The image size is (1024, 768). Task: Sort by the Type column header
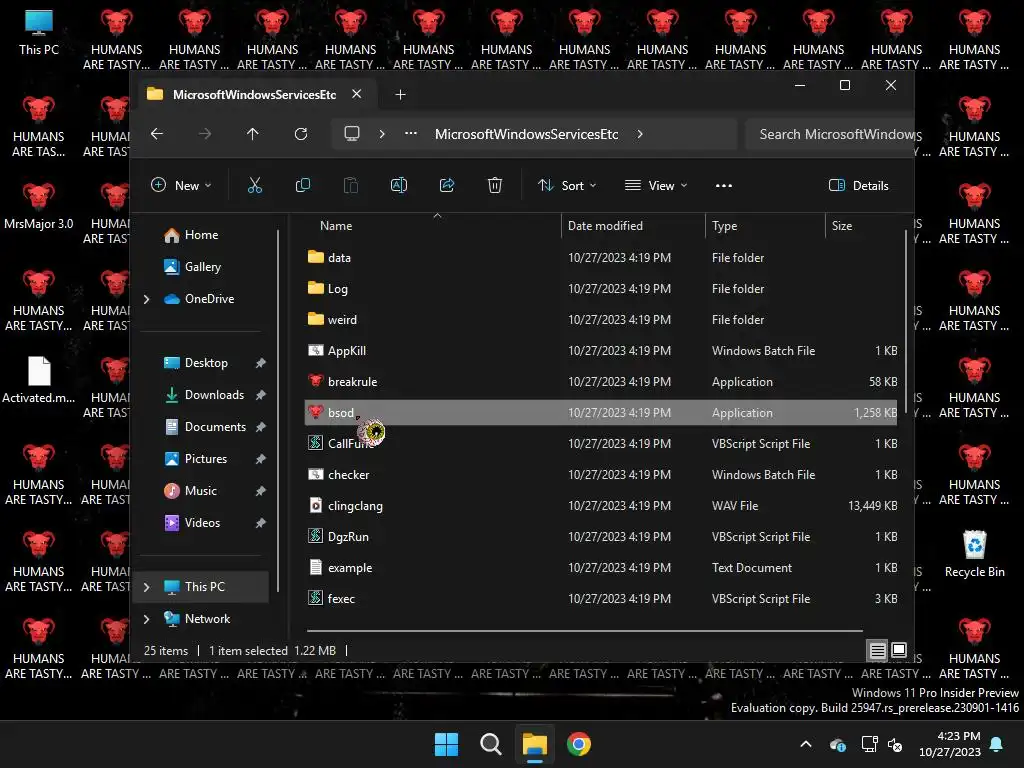(x=724, y=226)
